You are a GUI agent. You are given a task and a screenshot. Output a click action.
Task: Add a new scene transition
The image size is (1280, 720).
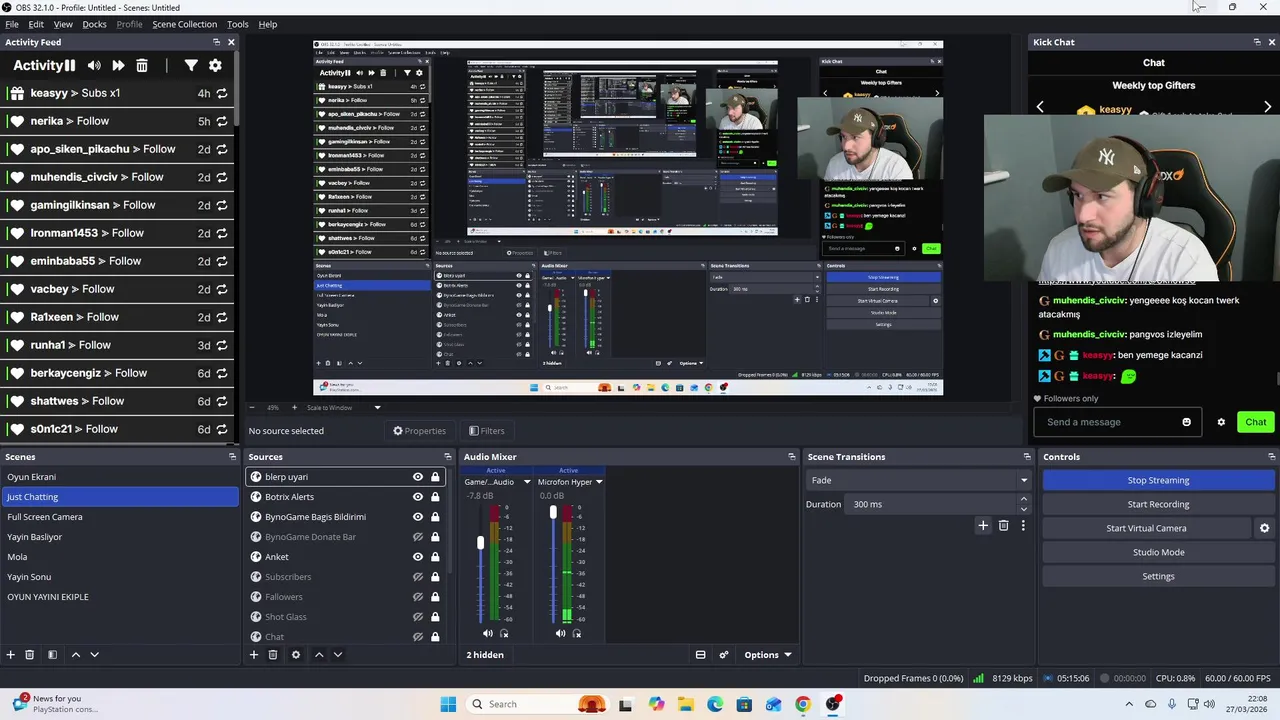[x=983, y=525]
